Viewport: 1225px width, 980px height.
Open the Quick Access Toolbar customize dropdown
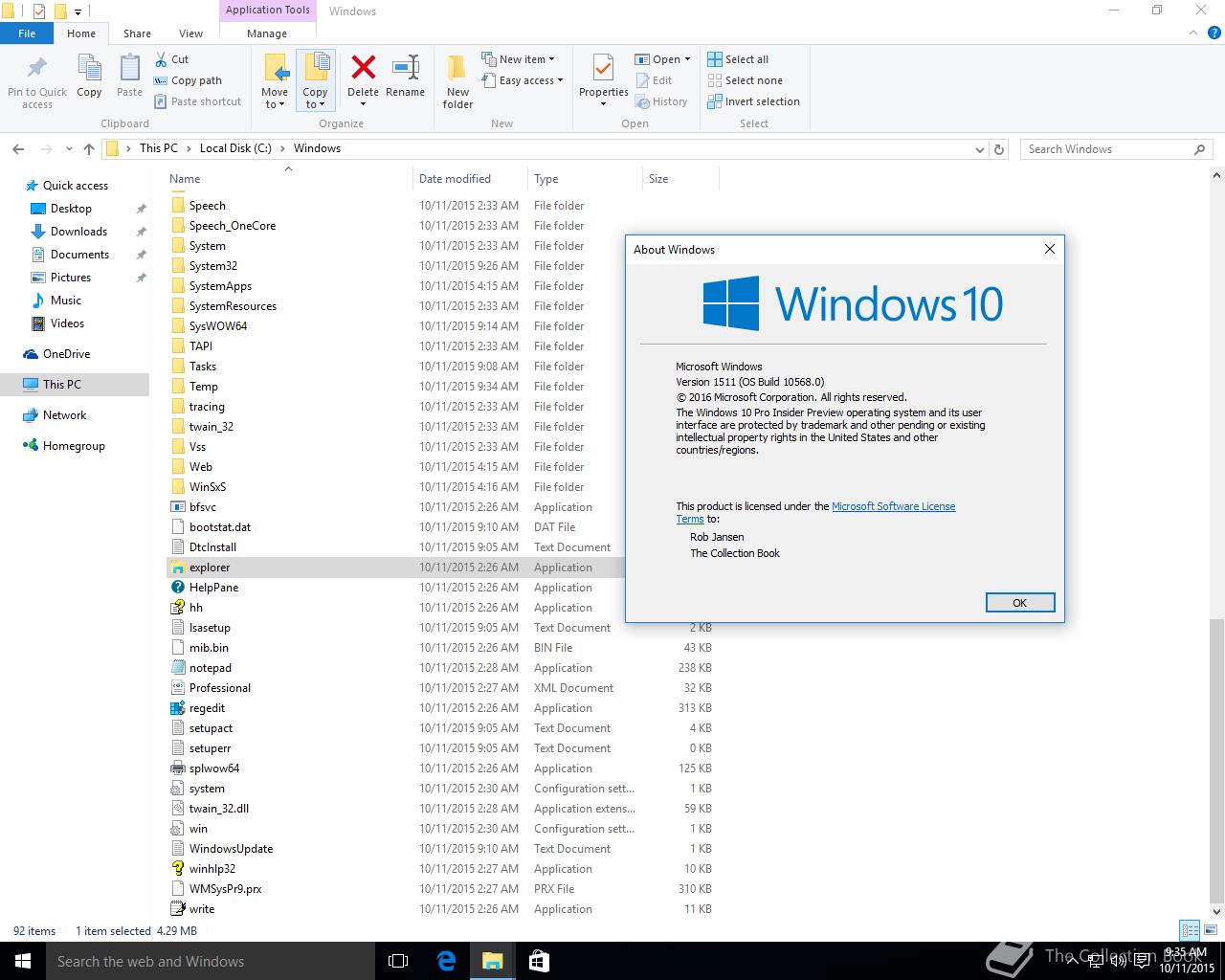[78, 11]
